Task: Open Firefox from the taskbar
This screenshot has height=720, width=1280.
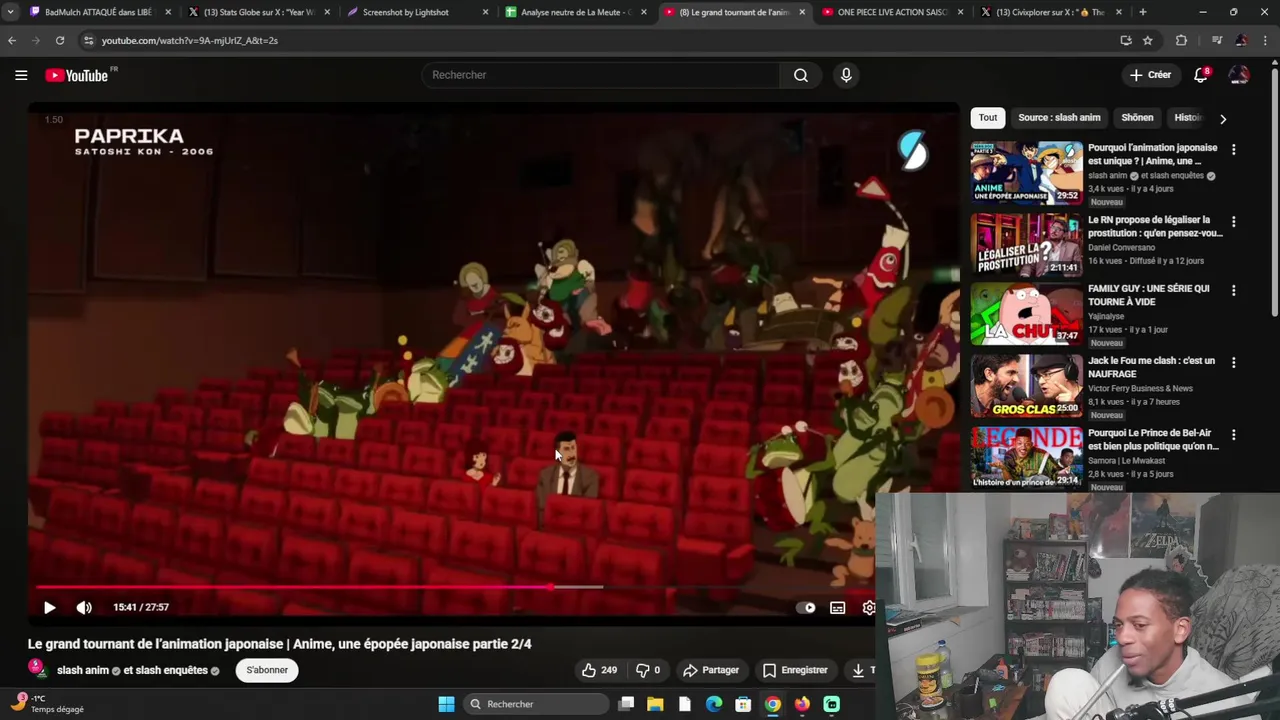Action: tap(802, 704)
